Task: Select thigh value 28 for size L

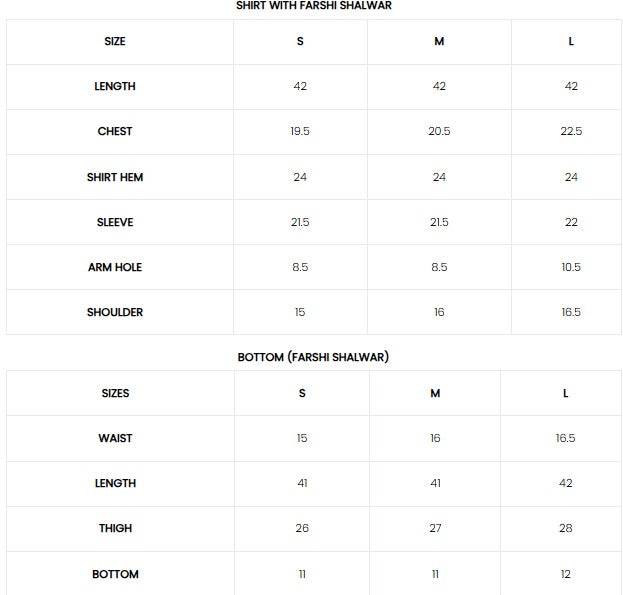Action: click(566, 528)
